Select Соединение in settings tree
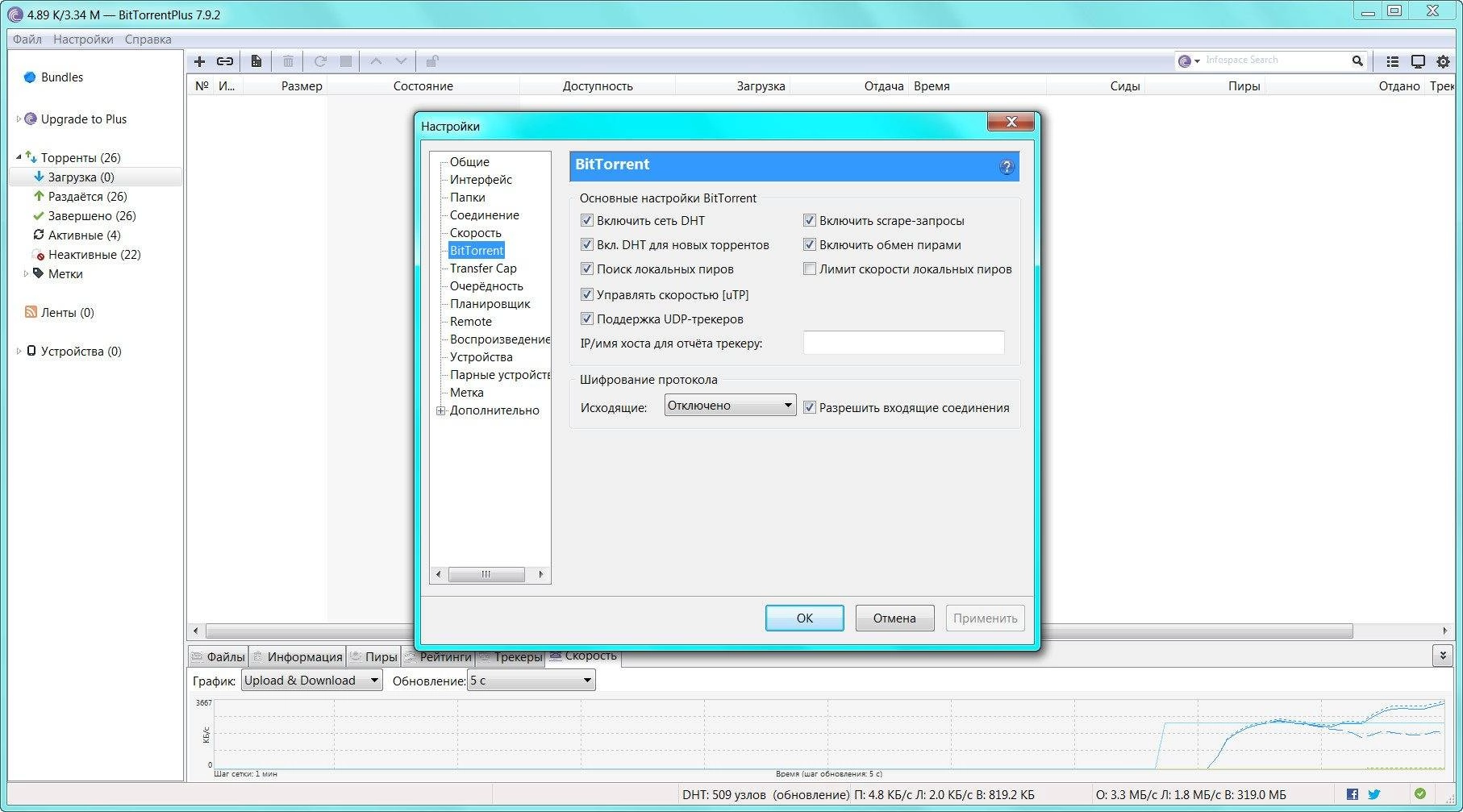The width and height of the screenshot is (1463, 812). coord(484,215)
